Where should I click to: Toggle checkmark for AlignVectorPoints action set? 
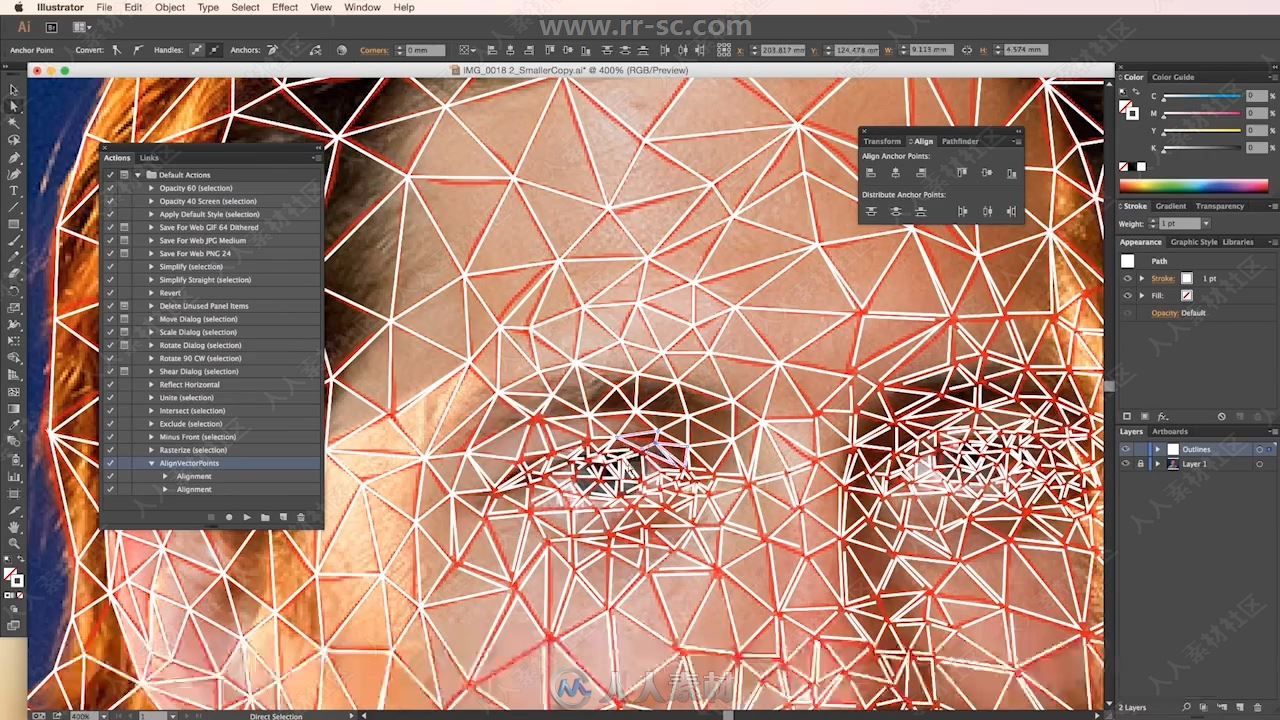click(x=110, y=463)
